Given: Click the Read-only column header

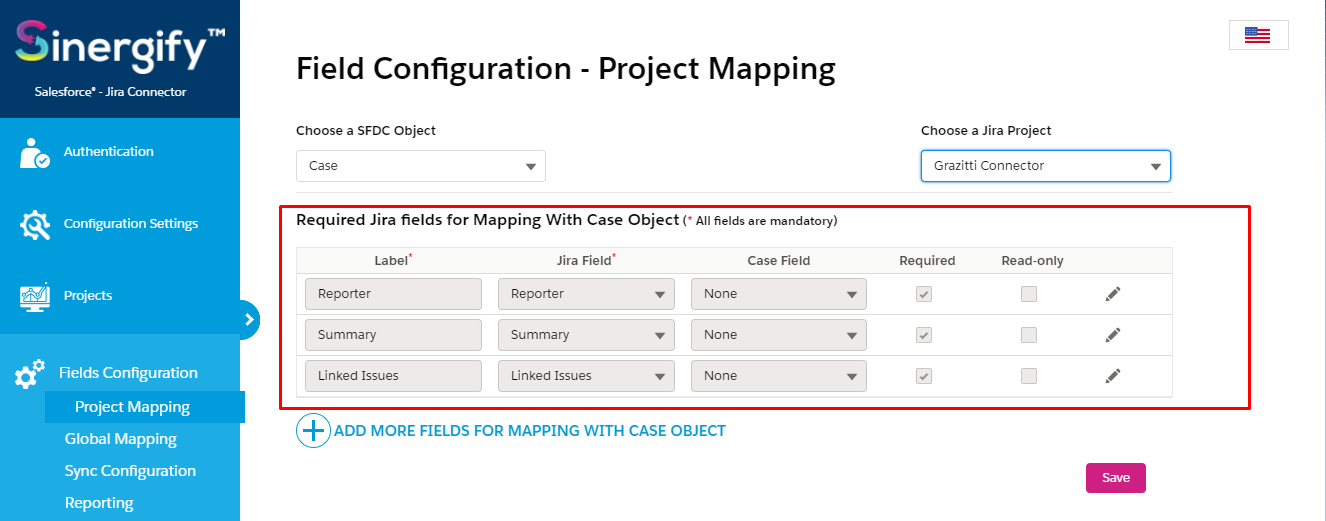Looking at the screenshot, I should [1033, 261].
